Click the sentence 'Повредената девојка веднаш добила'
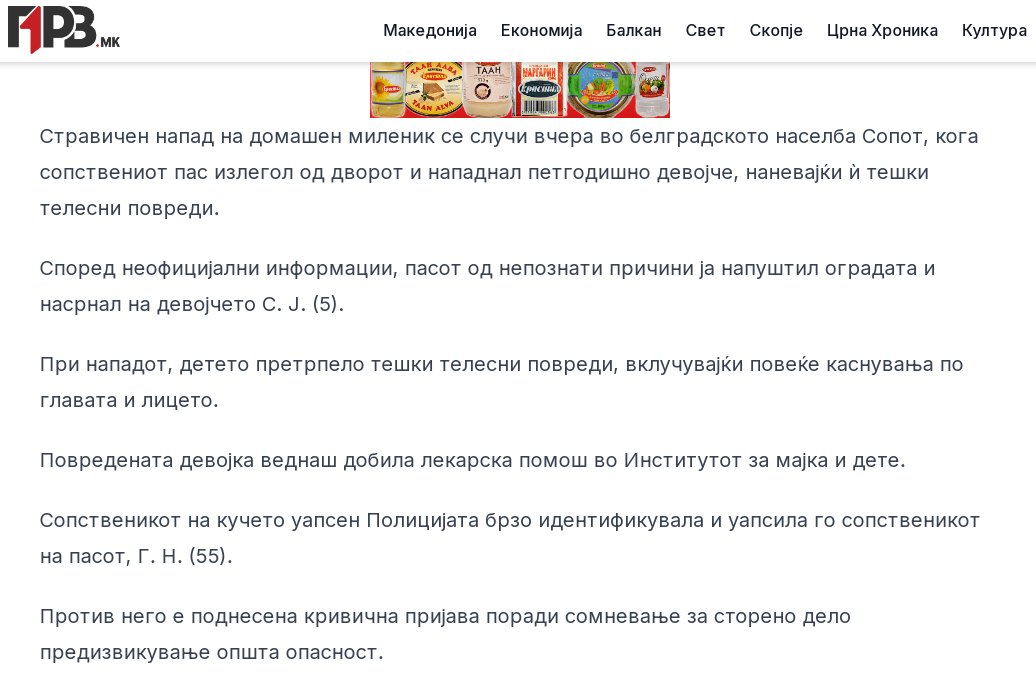 (x=472, y=460)
